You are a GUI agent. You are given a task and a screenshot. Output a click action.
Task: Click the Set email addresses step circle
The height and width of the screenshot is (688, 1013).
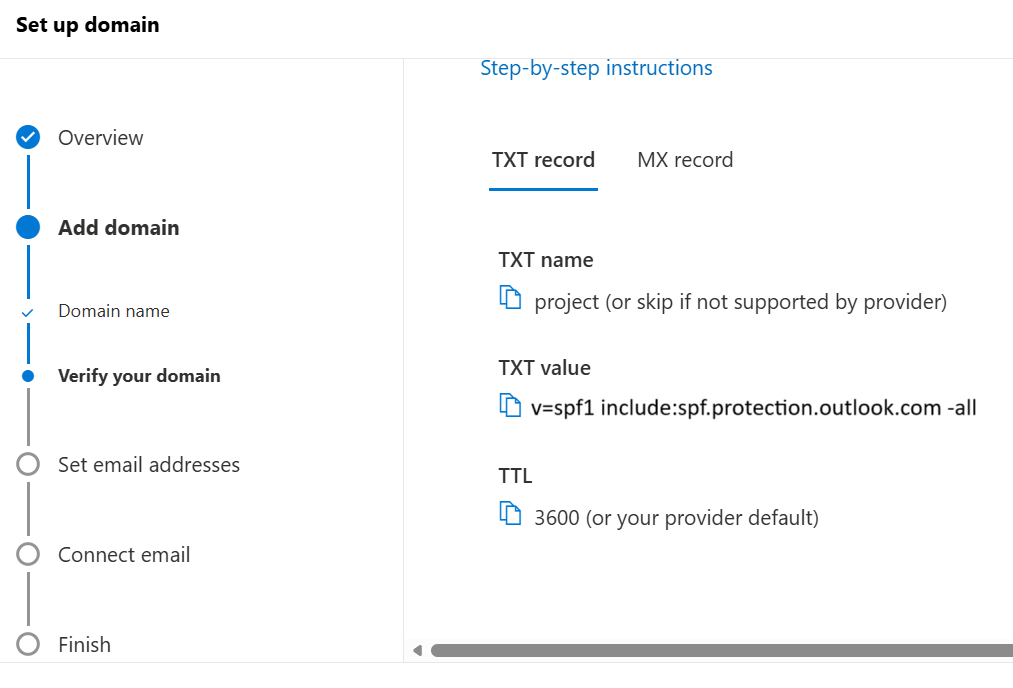click(x=28, y=464)
